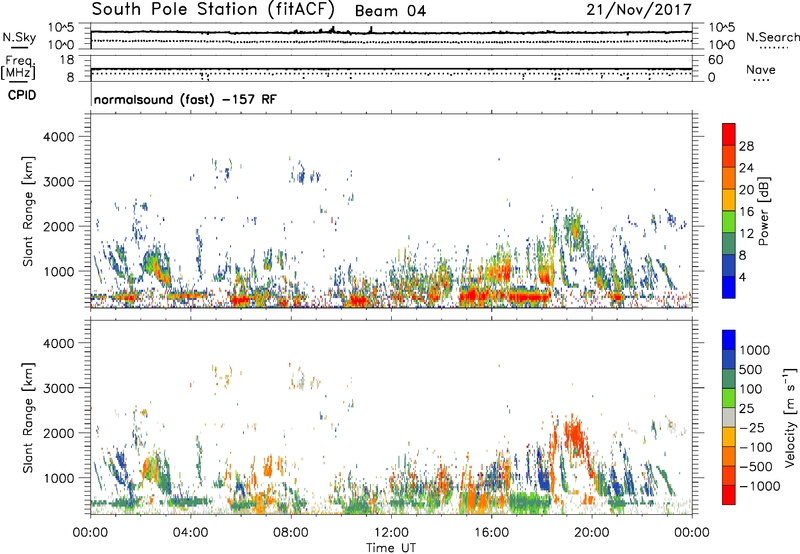This screenshot has width=800, height=554.
Task: Click the '2000' tick on velocity panel
Action: [x=58, y=433]
